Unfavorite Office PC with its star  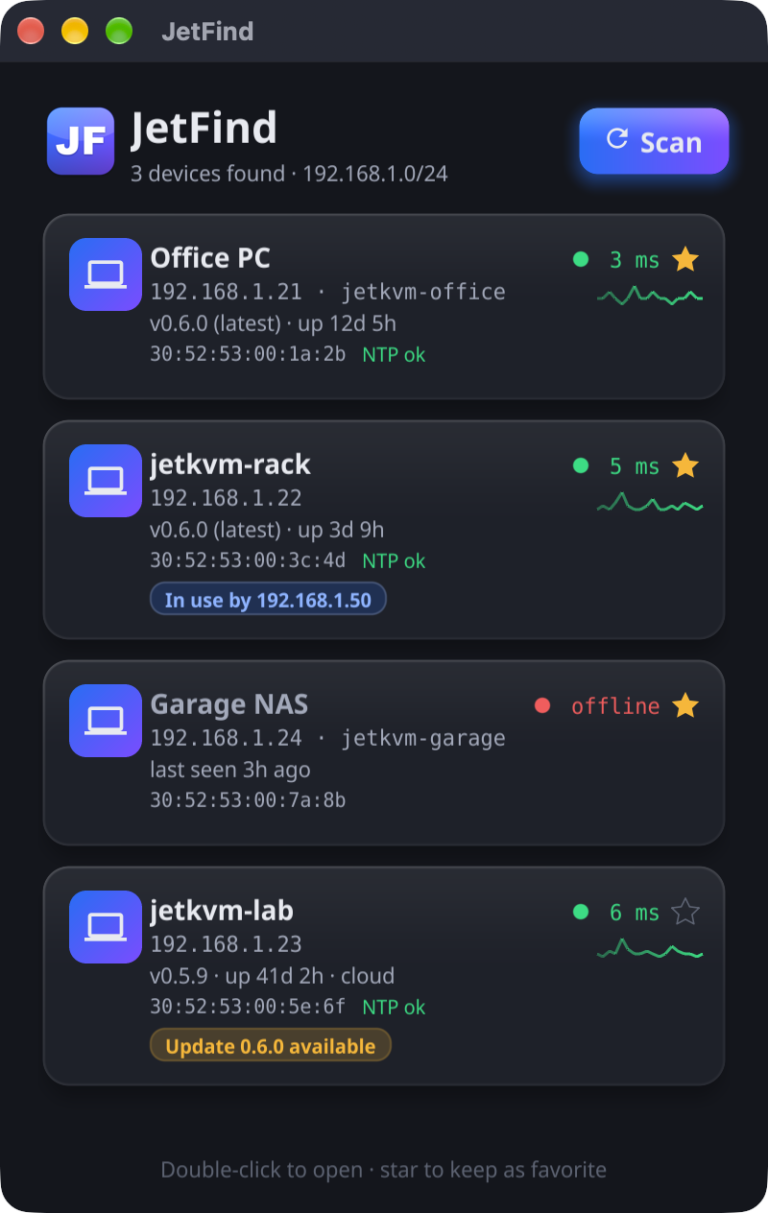[685, 260]
